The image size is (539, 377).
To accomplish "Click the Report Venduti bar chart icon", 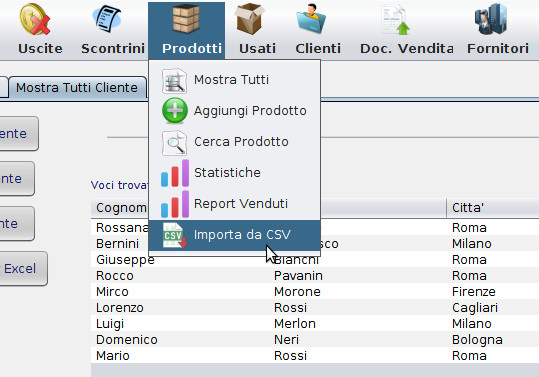I will pyautogui.click(x=175, y=204).
